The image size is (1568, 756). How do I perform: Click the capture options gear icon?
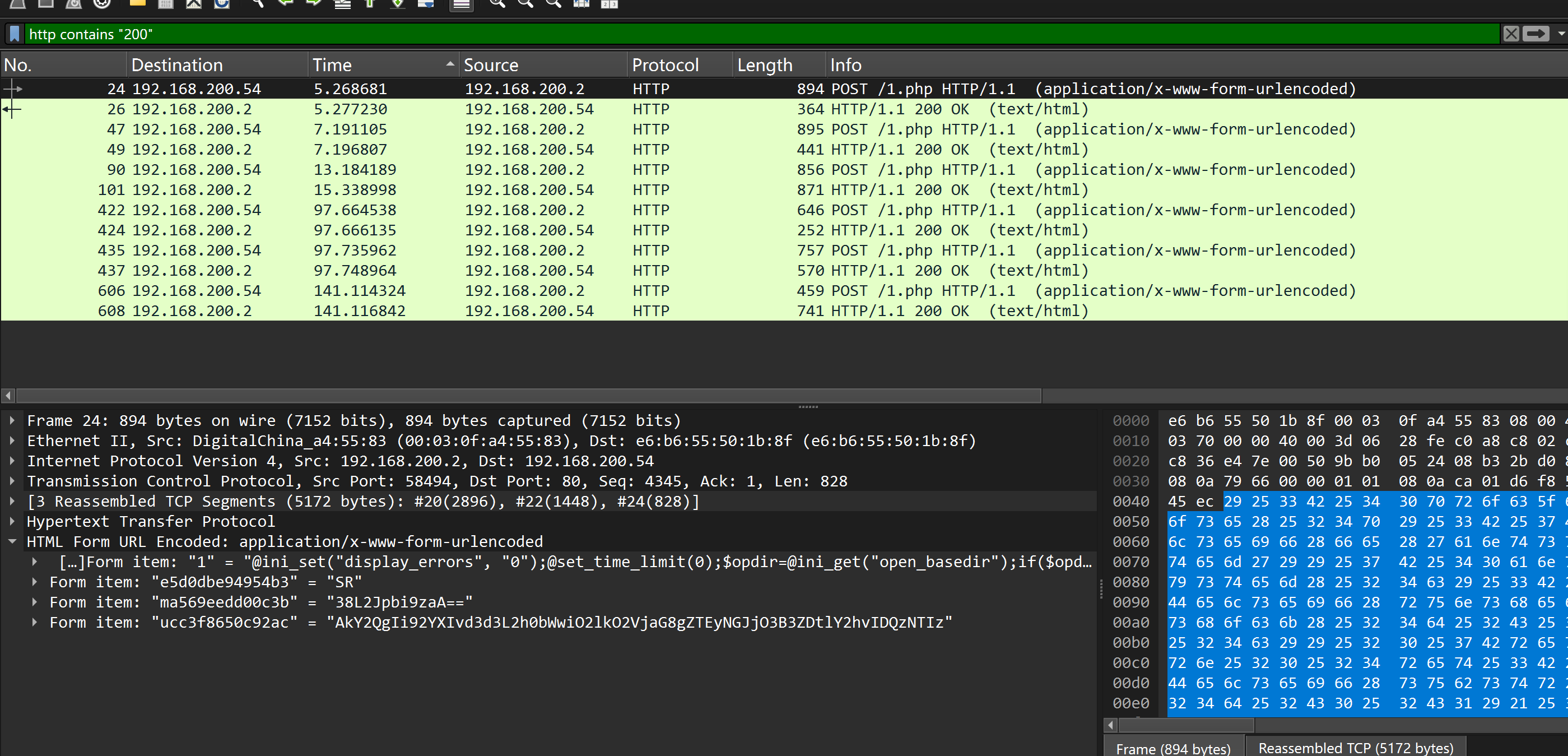click(x=101, y=4)
